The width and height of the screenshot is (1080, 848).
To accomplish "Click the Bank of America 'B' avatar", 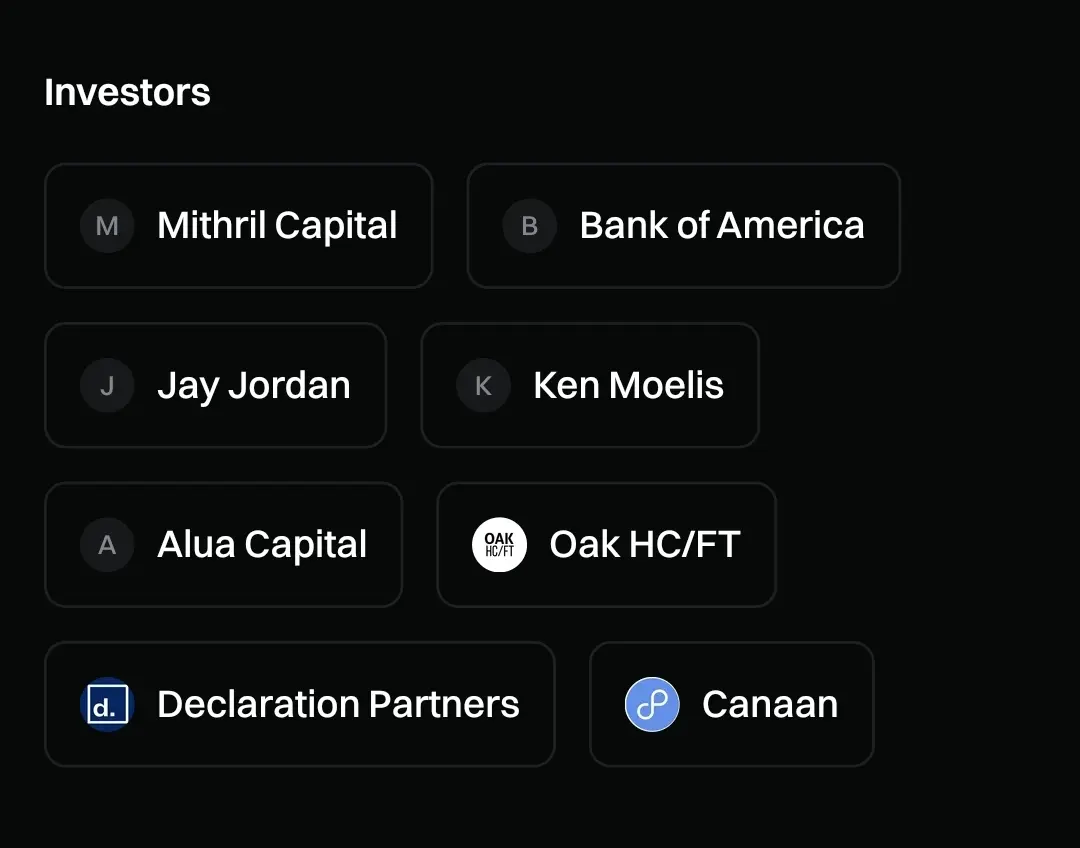I will point(529,226).
